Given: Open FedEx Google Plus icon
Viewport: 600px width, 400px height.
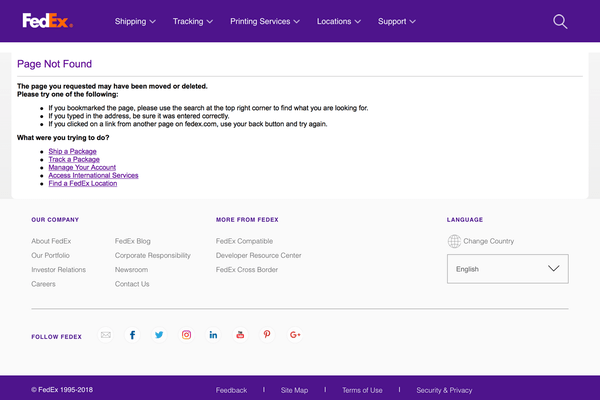Looking at the screenshot, I should pyautogui.click(x=295, y=335).
